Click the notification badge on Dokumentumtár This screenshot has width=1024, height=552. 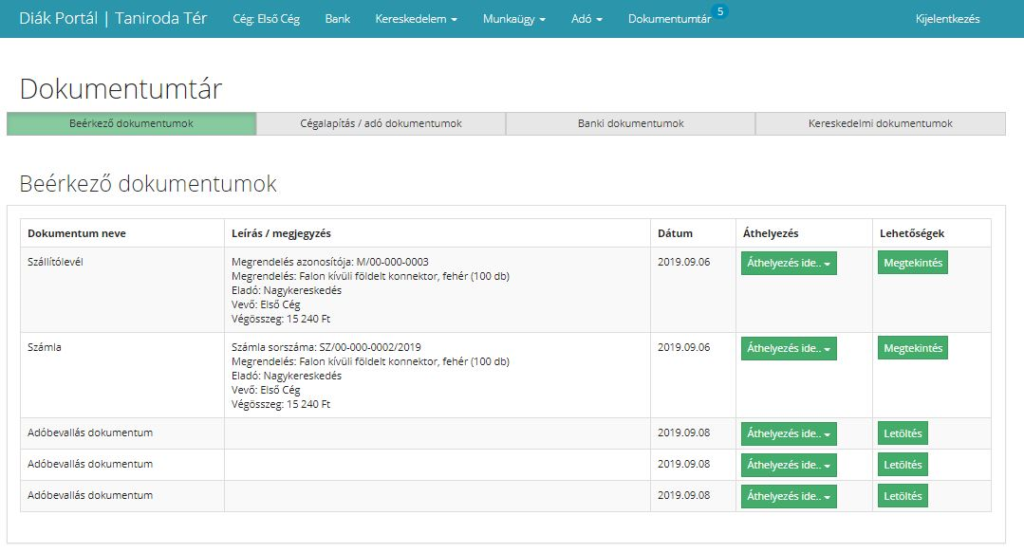click(x=721, y=11)
